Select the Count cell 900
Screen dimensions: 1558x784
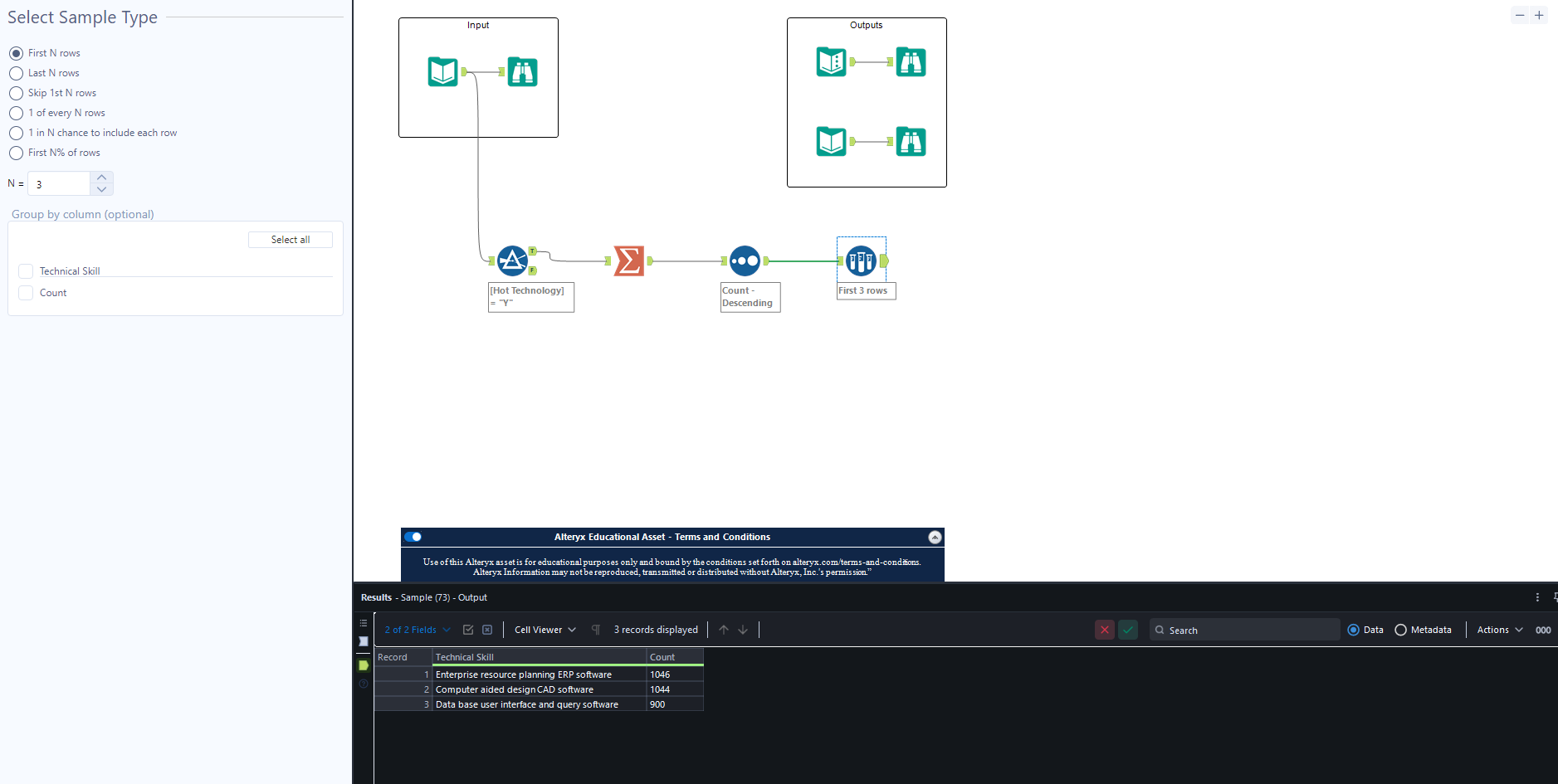[x=675, y=704]
